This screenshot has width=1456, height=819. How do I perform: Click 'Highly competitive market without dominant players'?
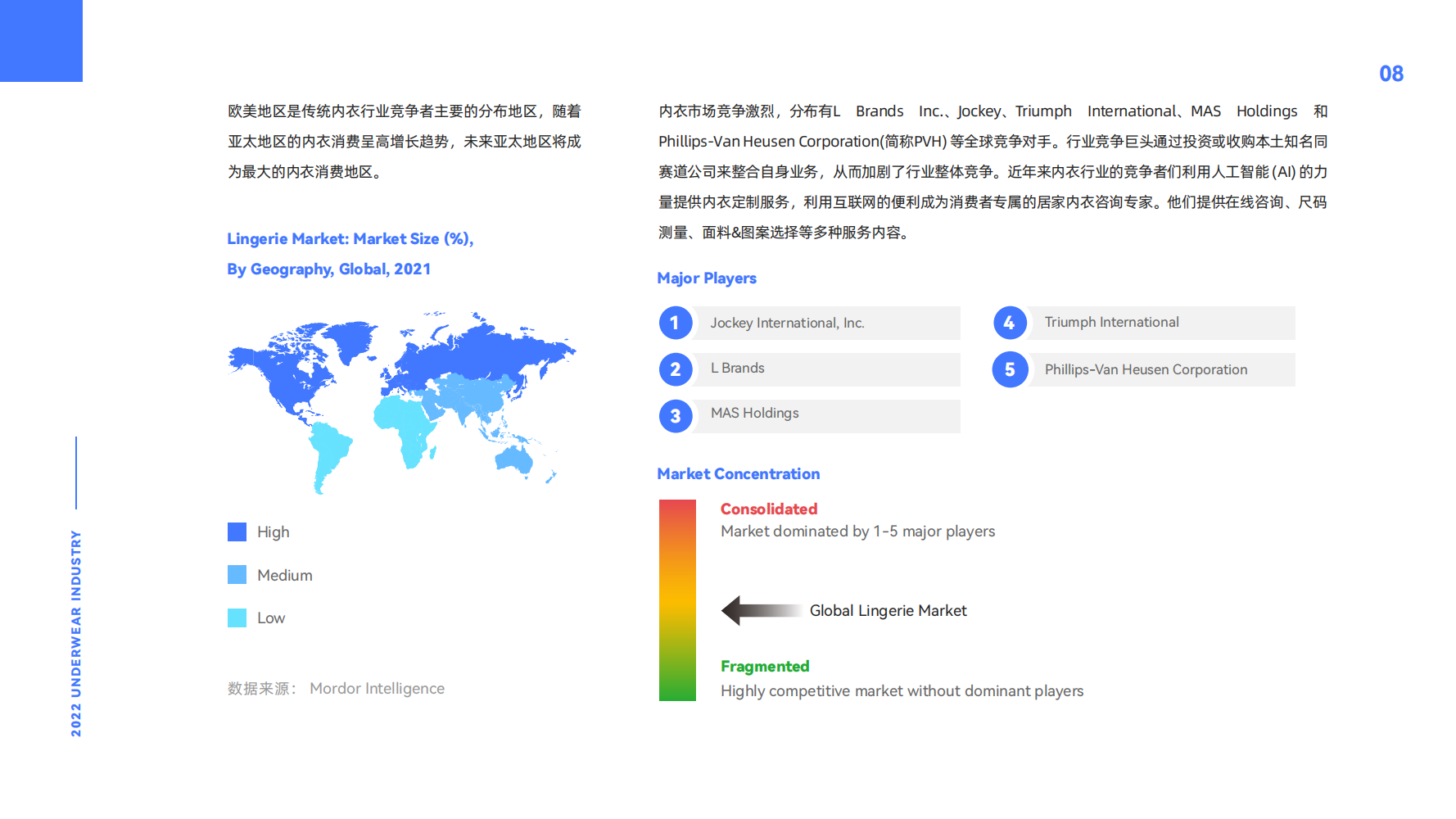pyautogui.click(x=902, y=691)
